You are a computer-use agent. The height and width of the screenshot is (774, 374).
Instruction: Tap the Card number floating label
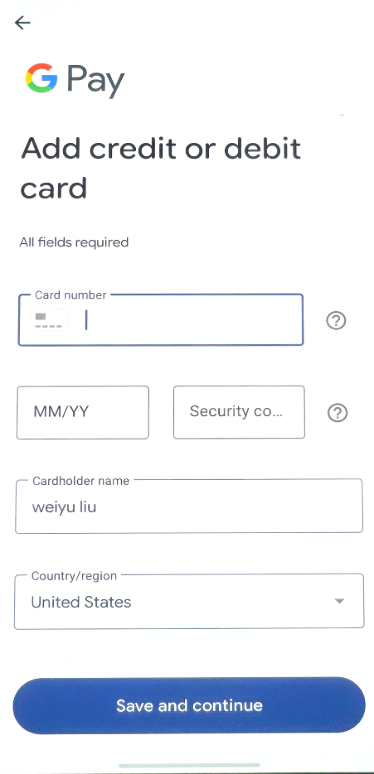click(71, 295)
